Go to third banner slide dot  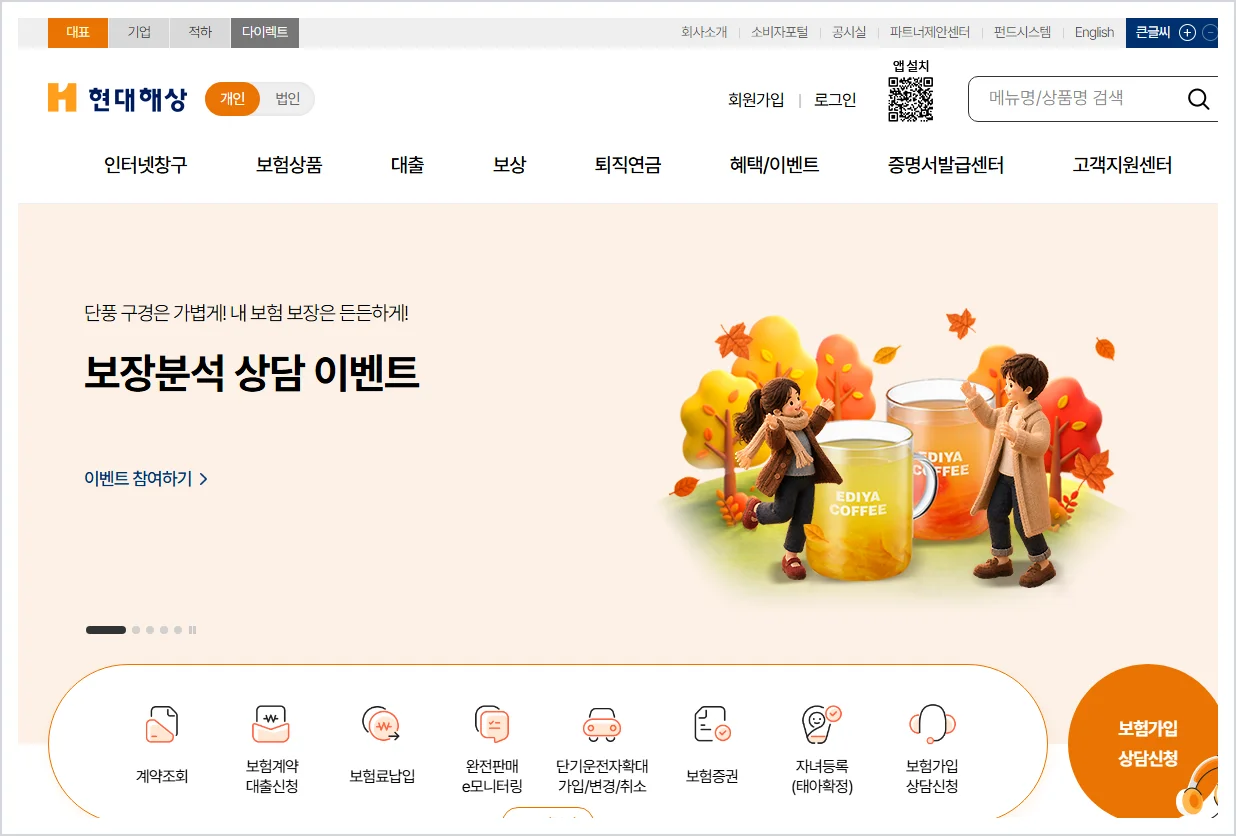[x=150, y=630]
